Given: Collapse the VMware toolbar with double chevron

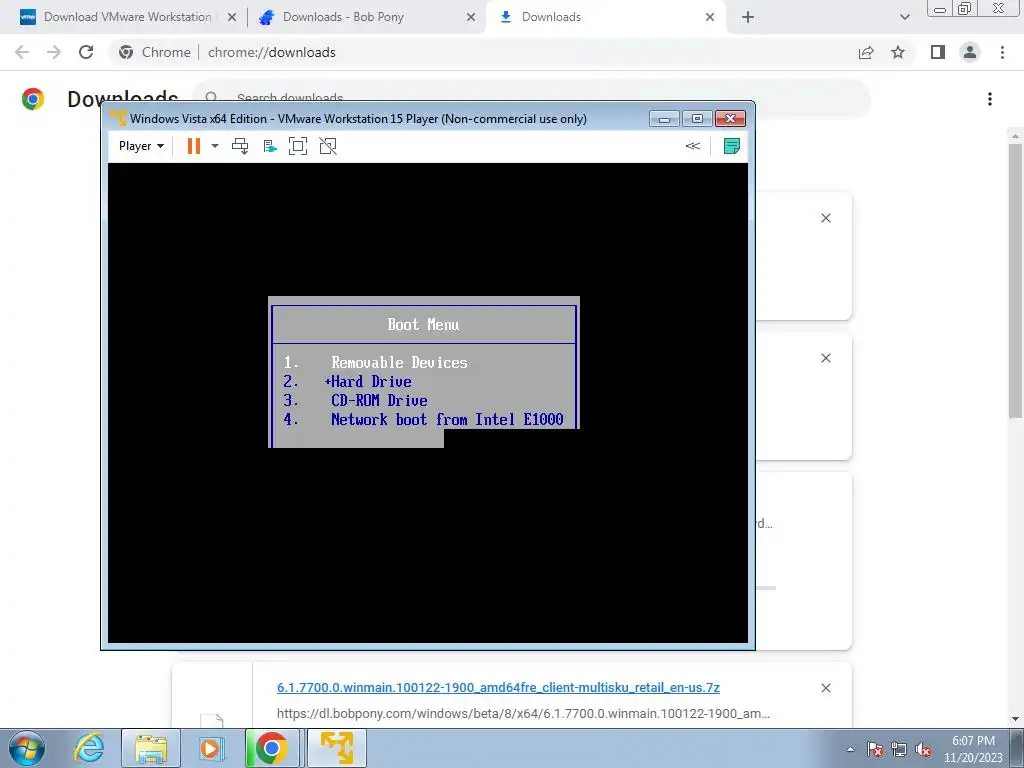Looking at the screenshot, I should [x=693, y=146].
